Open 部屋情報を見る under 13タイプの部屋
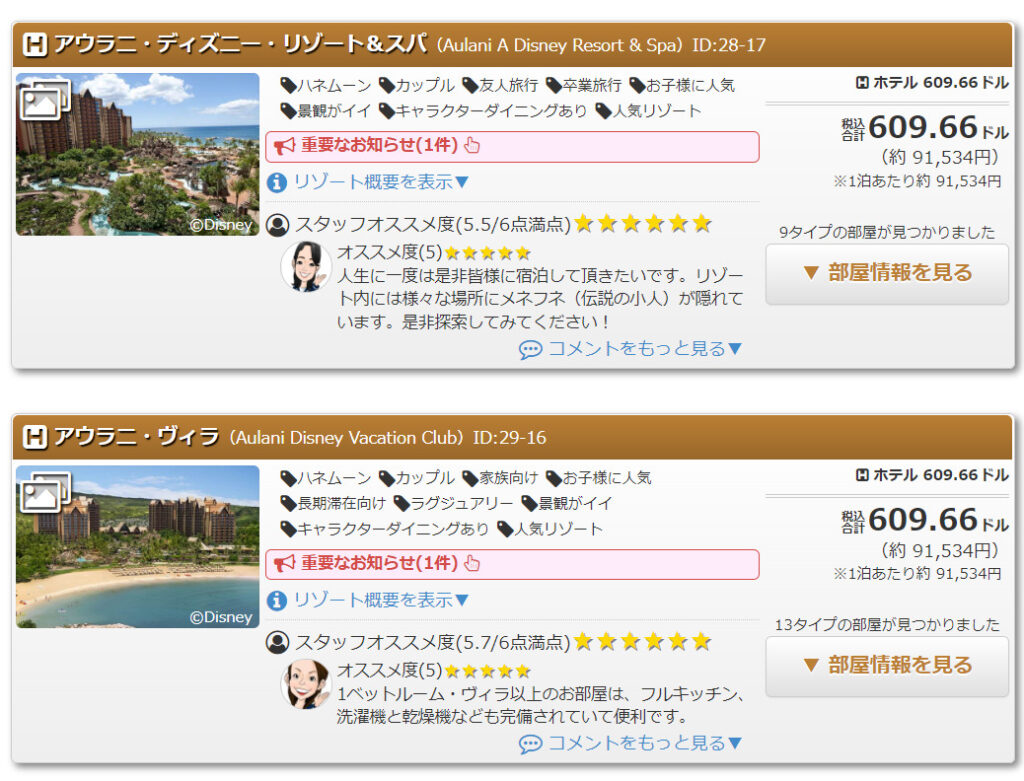This screenshot has height=781, width=1024. 887,666
